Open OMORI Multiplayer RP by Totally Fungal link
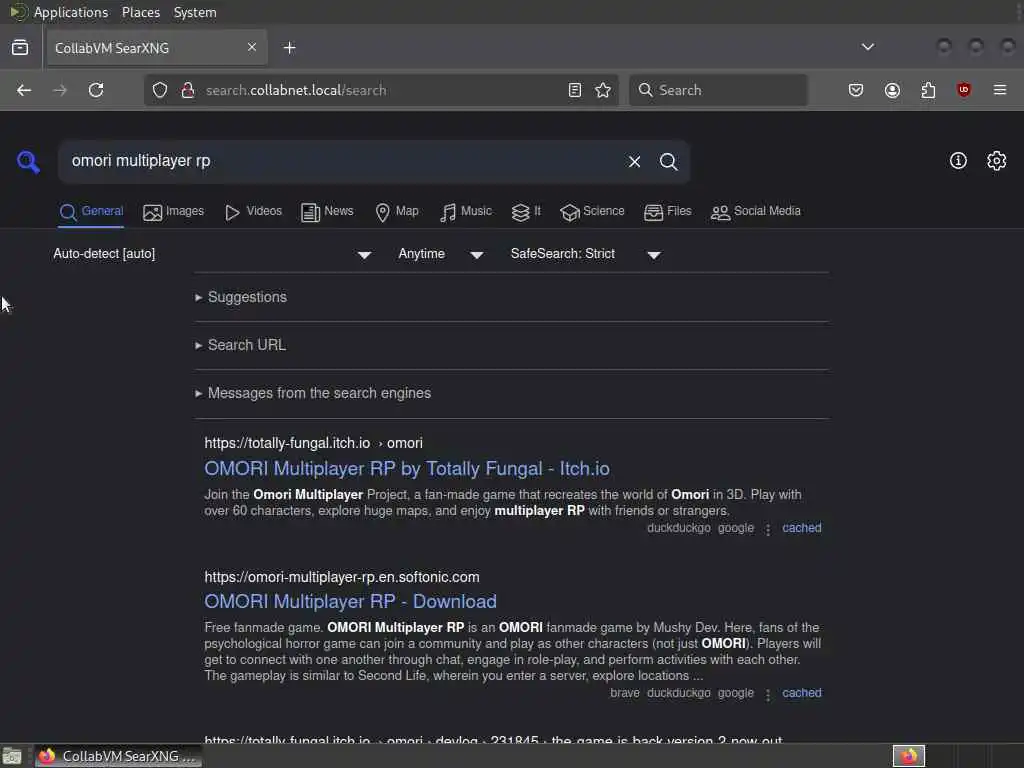The height and width of the screenshot is (768, 1024). pos(407,469)
